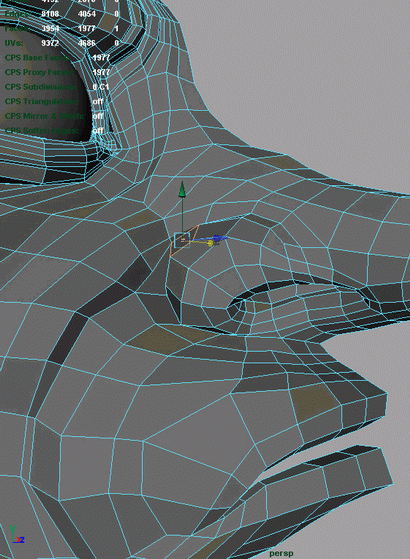Select the cyan square manipulator center

(x=182, y=240)
